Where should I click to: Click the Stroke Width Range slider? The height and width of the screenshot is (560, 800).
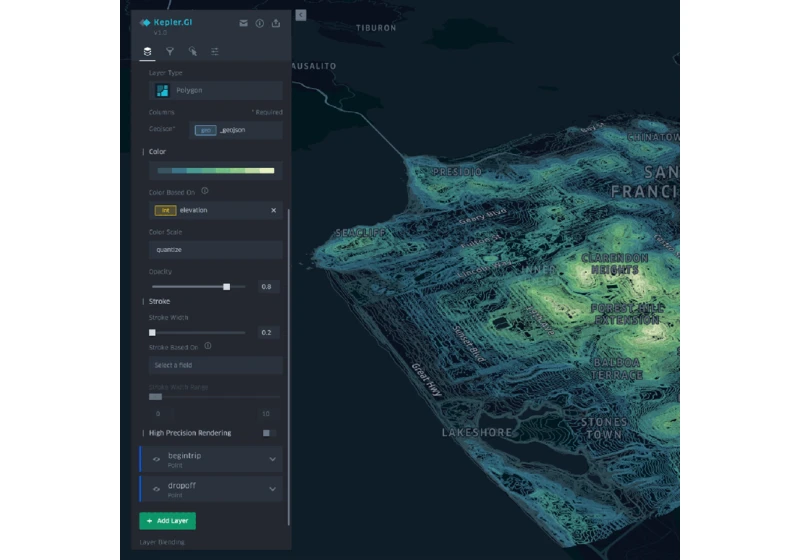click(214, 397)
